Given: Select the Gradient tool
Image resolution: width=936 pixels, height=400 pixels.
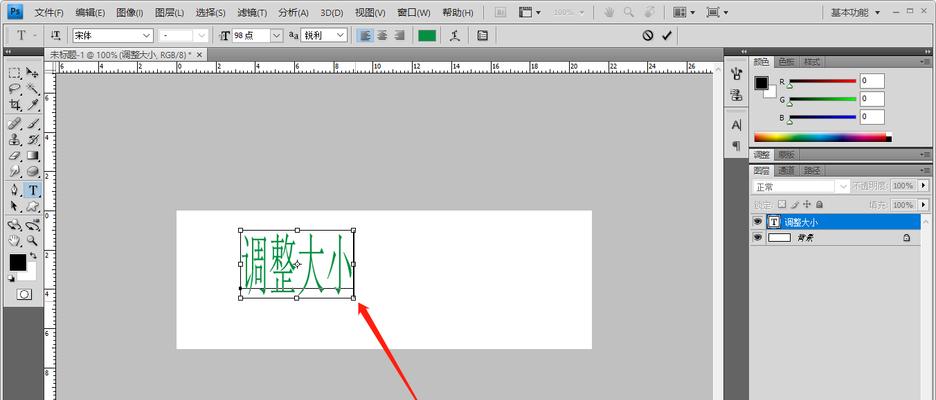Looking at the screenshot, I should coord(32,155).
